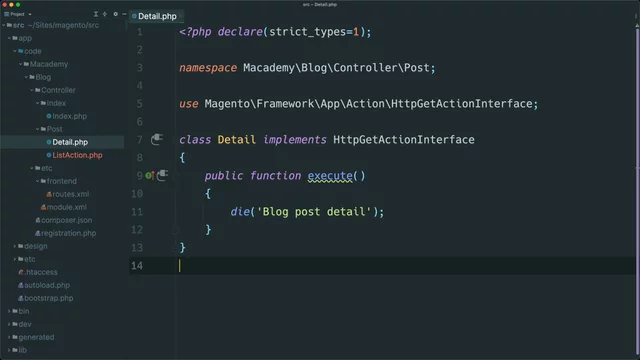Viewport: 640px width, 360px height.
Task: Expand the bin folder
Action: pos(9,311)
